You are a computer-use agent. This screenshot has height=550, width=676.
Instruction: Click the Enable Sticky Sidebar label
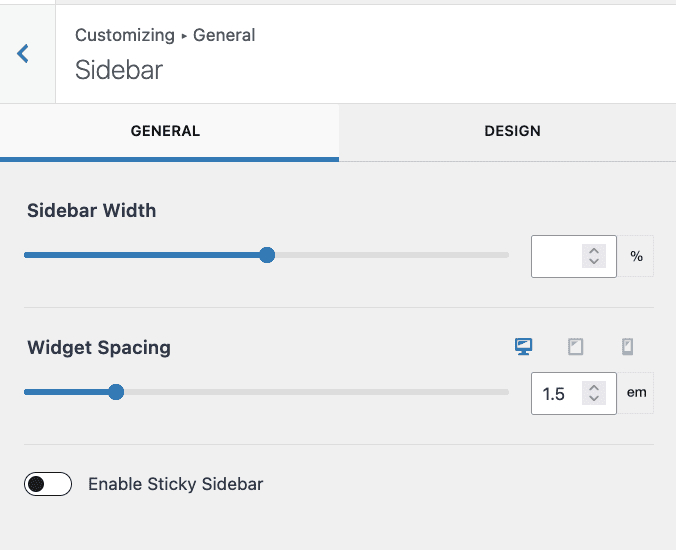[175, 484]
